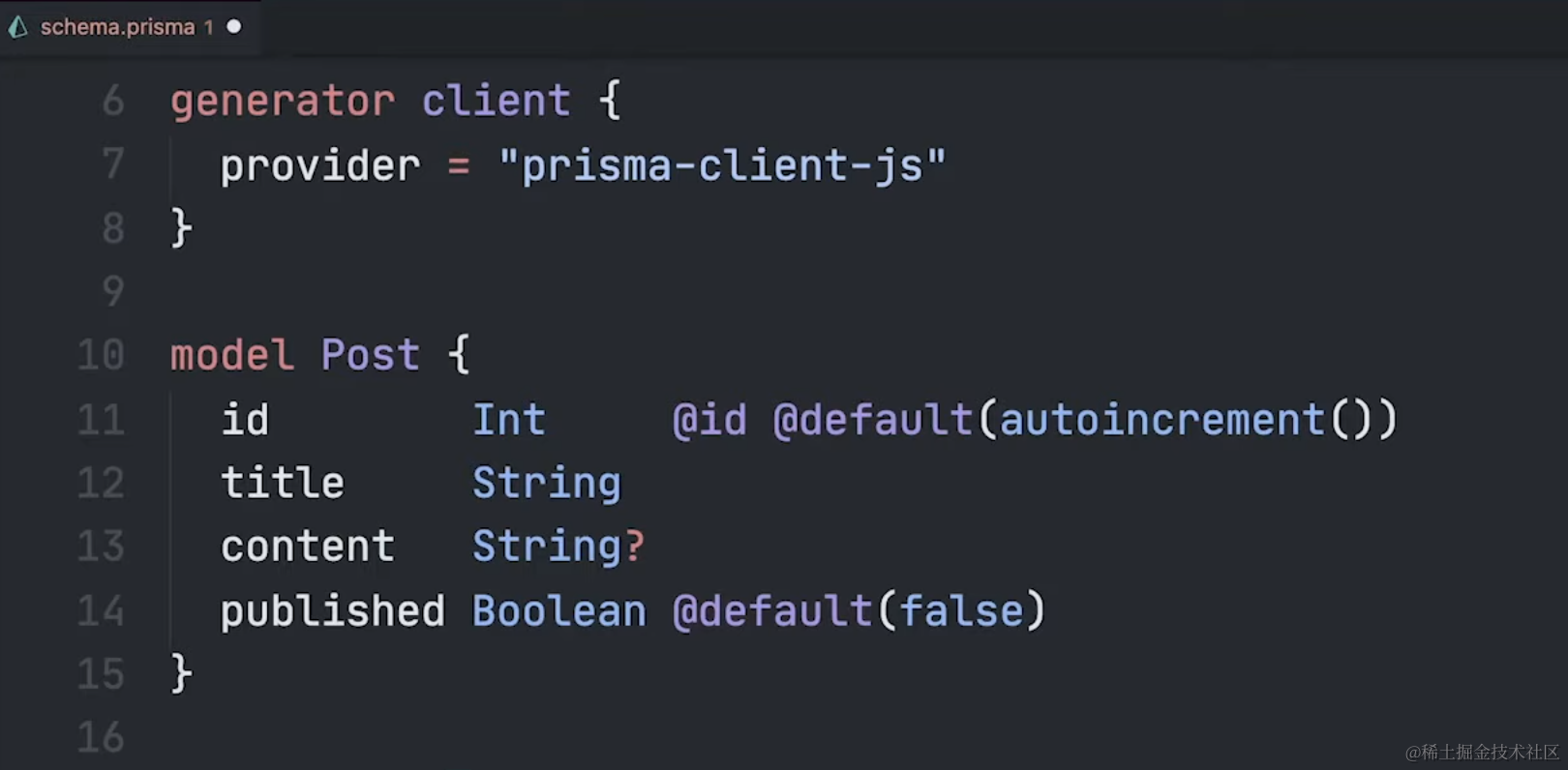This screenshot has width=1568, height=770.
Task: Click the title field name
Action: click(x=283, y=483)
